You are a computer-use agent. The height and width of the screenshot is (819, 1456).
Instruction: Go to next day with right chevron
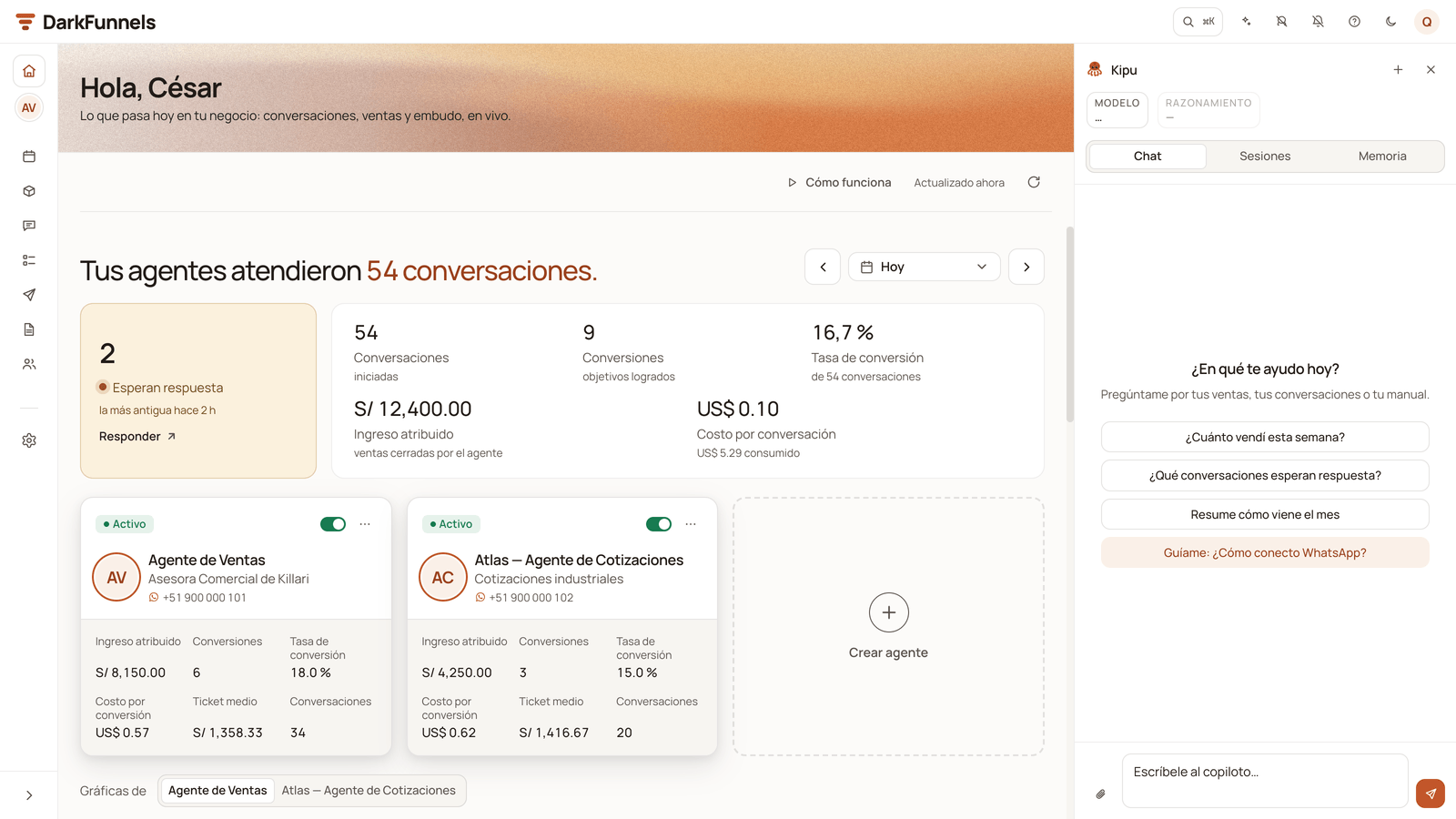point(1026,267)
